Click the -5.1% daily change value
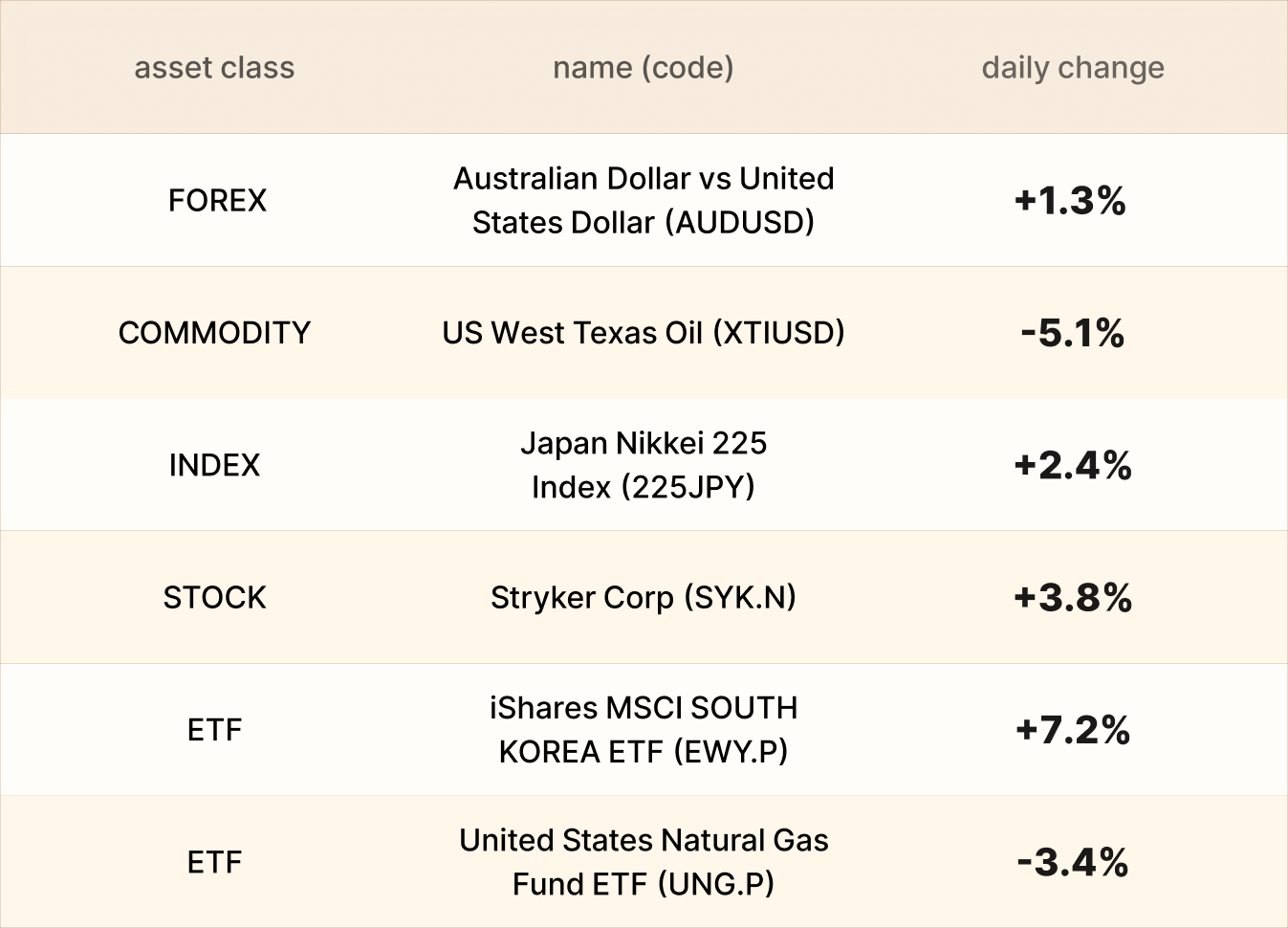This screenshot has height=928, width=1288. [1072, 333]
